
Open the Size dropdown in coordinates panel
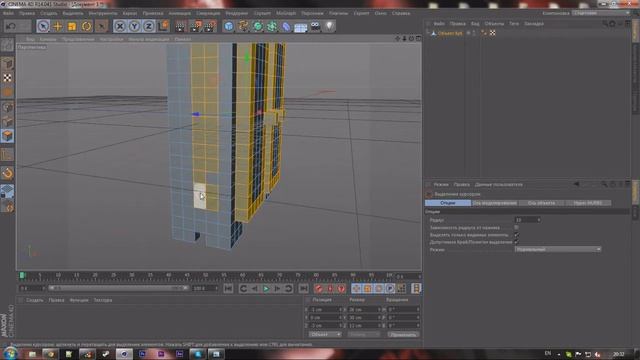[363, 335]
